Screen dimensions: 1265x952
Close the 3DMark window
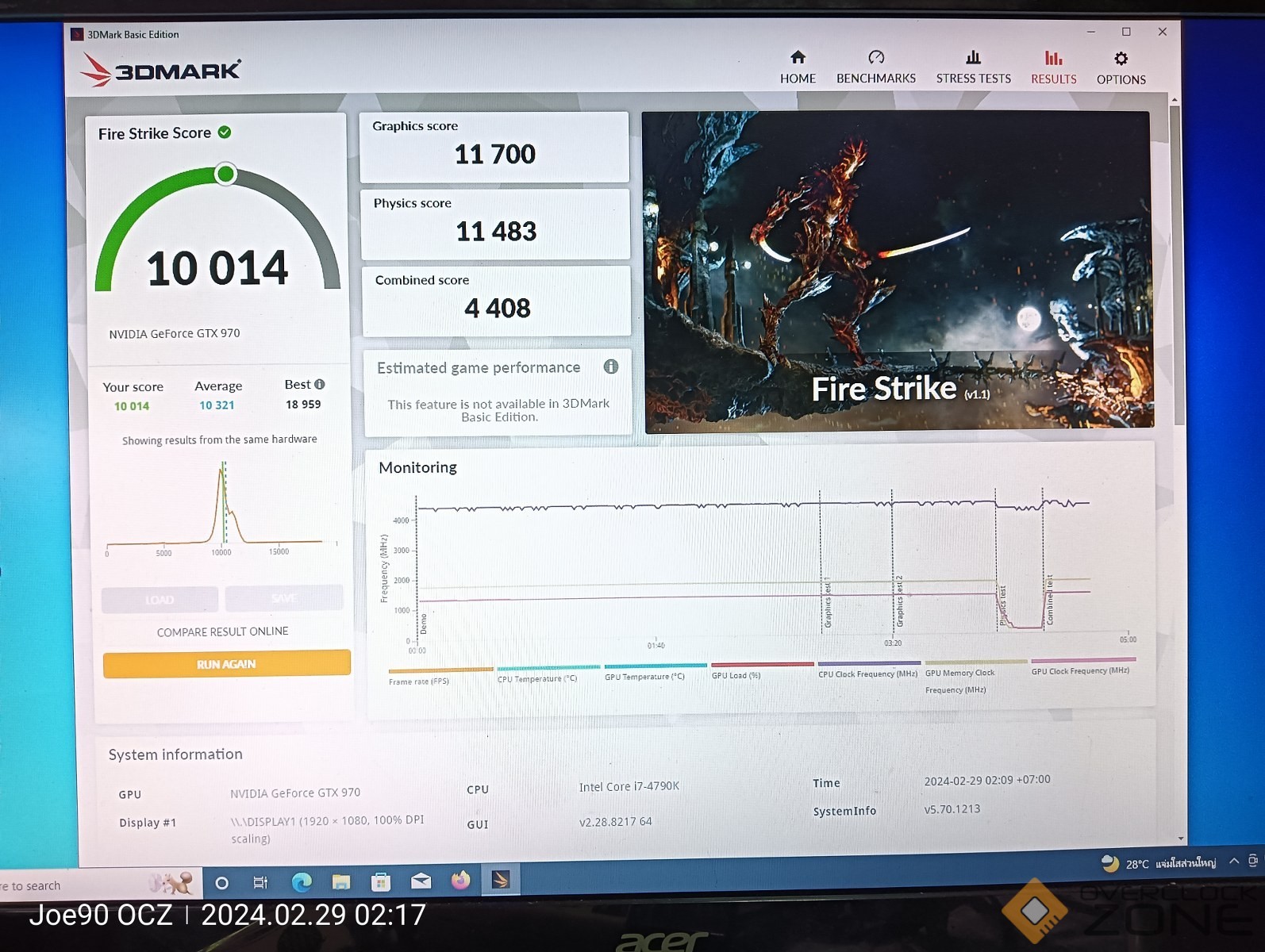1162,32
